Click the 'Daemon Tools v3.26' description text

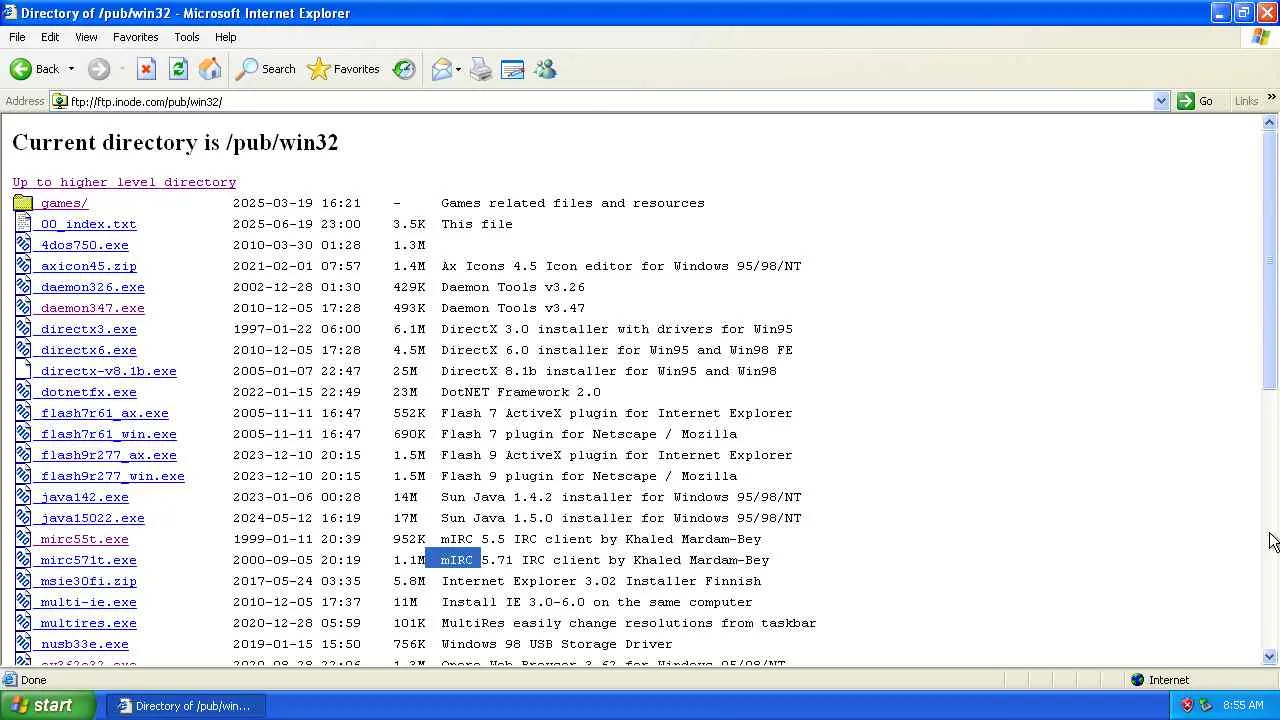513,287
